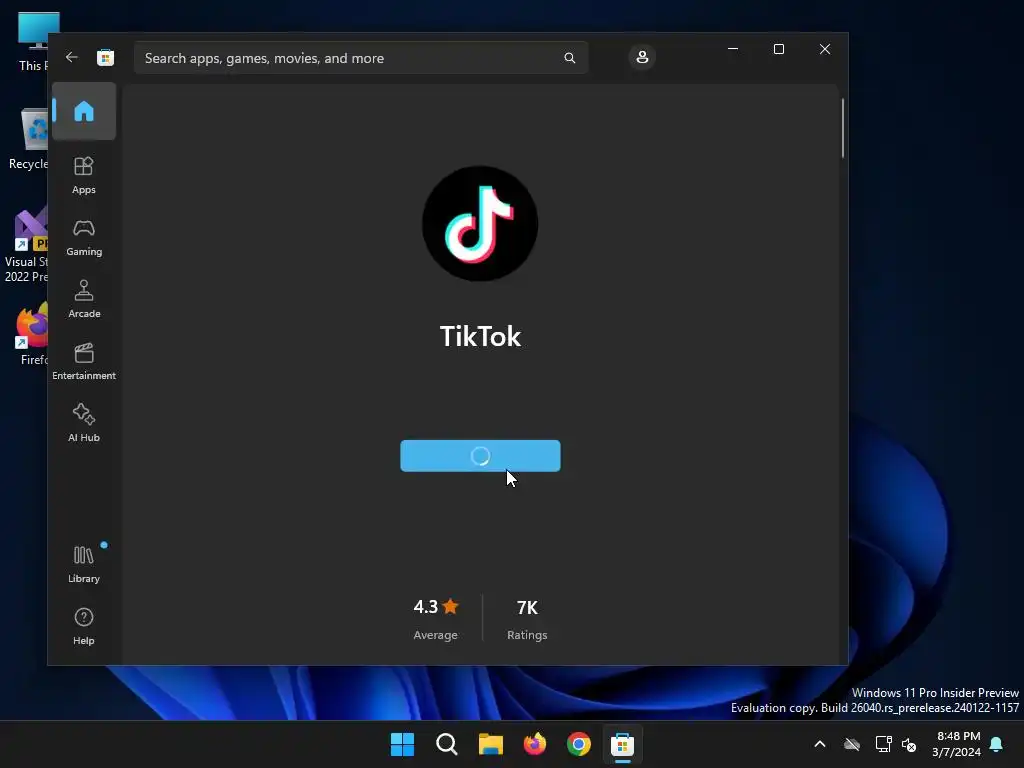The width and height of the screenshot is (1024, 768).
Task: Click the search magnifier icon
Action: (x=569, y=58)
